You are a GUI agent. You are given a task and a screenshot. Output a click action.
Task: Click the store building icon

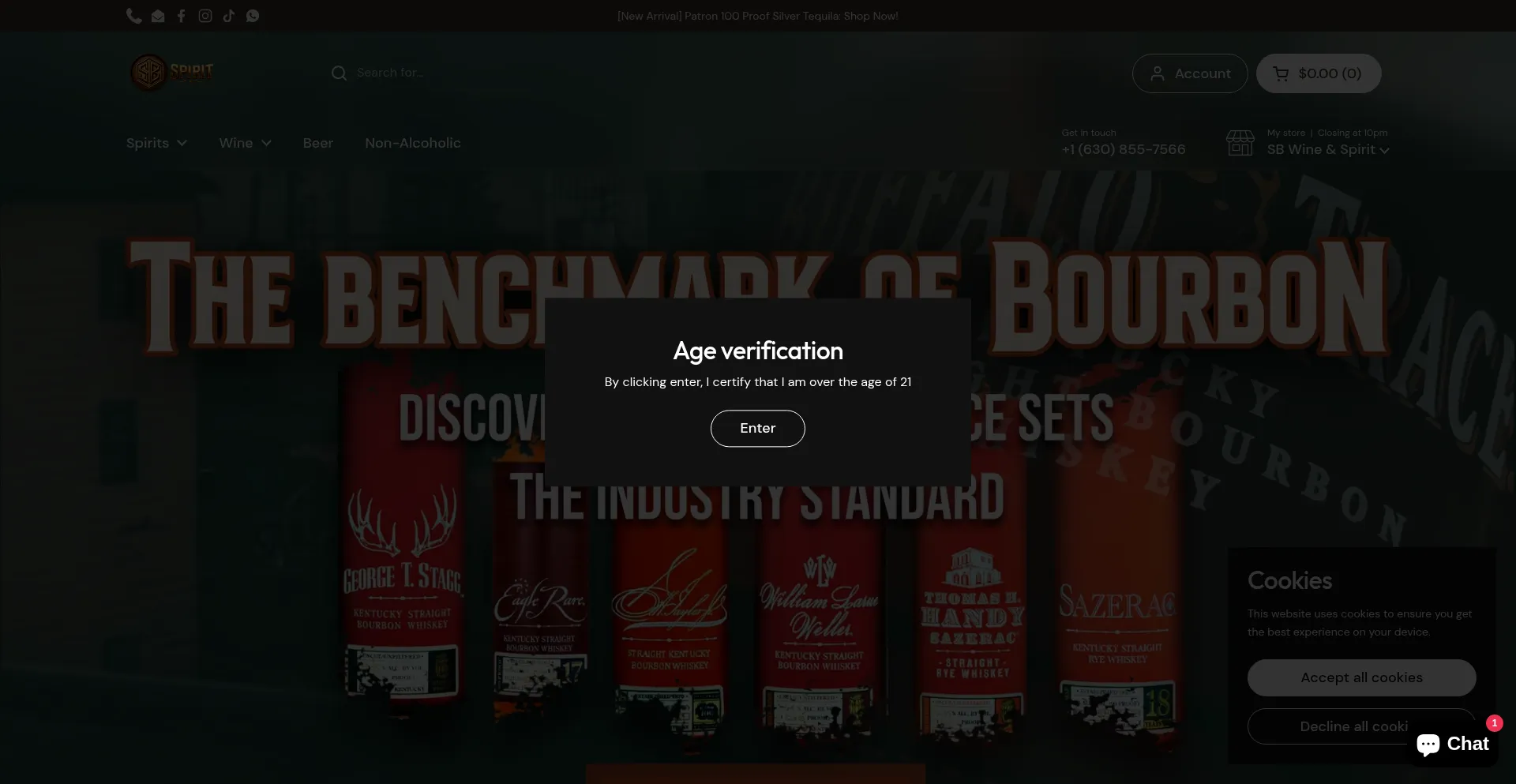coord(1240,143)
